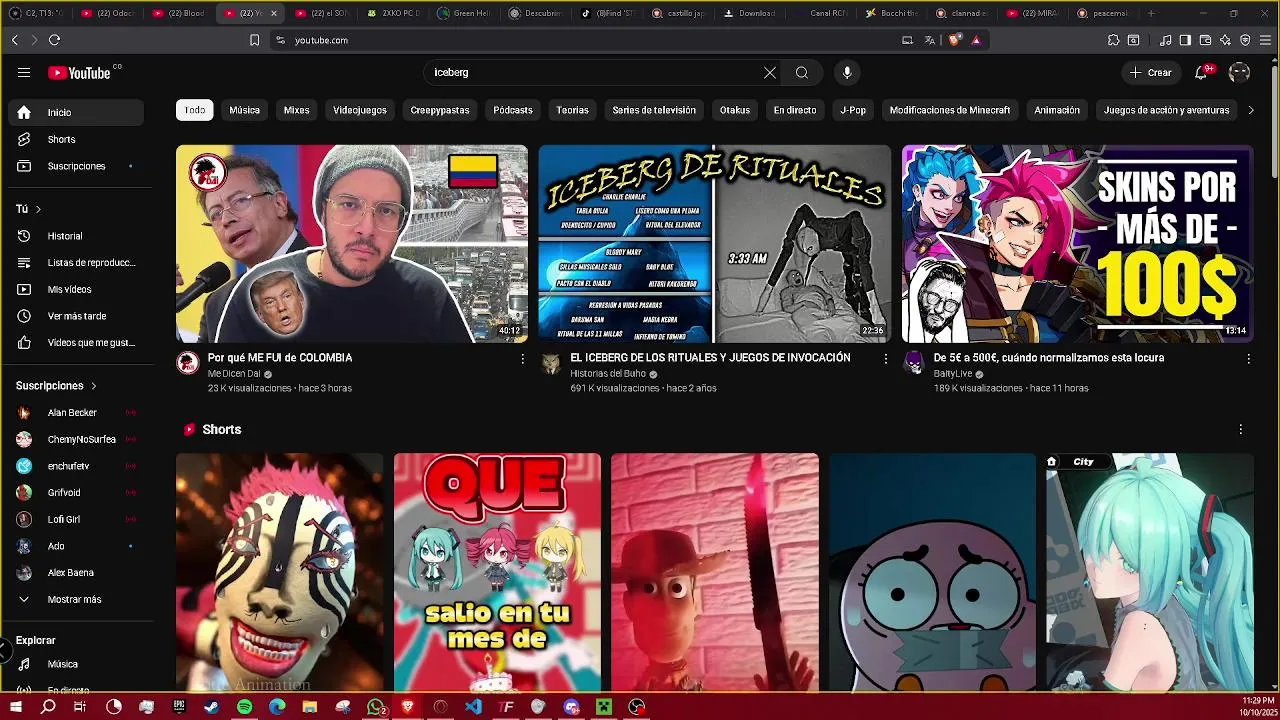Open Visual Studio Code from taskbar

473,707
